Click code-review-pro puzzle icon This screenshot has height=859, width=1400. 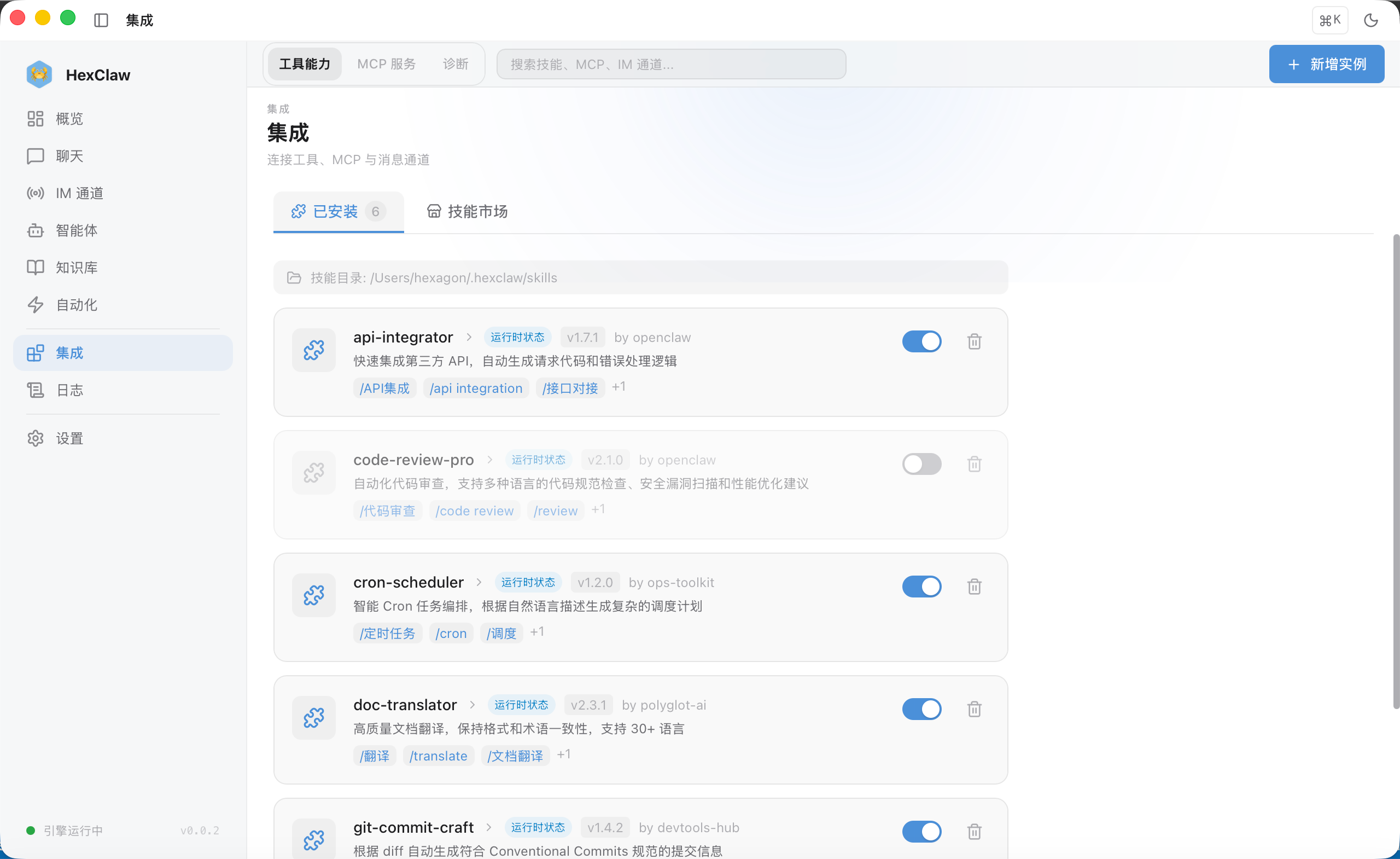[314, 472]
